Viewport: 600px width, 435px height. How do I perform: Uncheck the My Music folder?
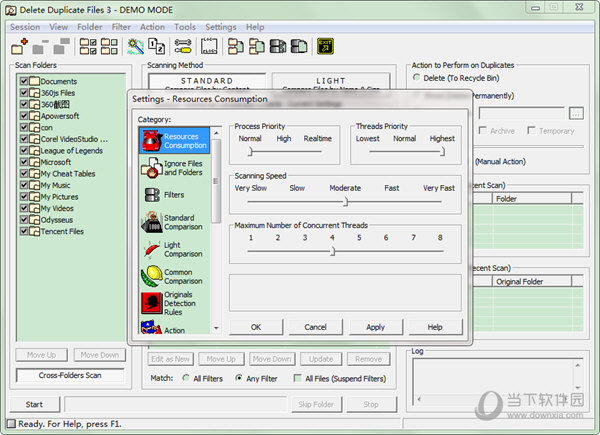pyautogui.click(x=24, y=185)
